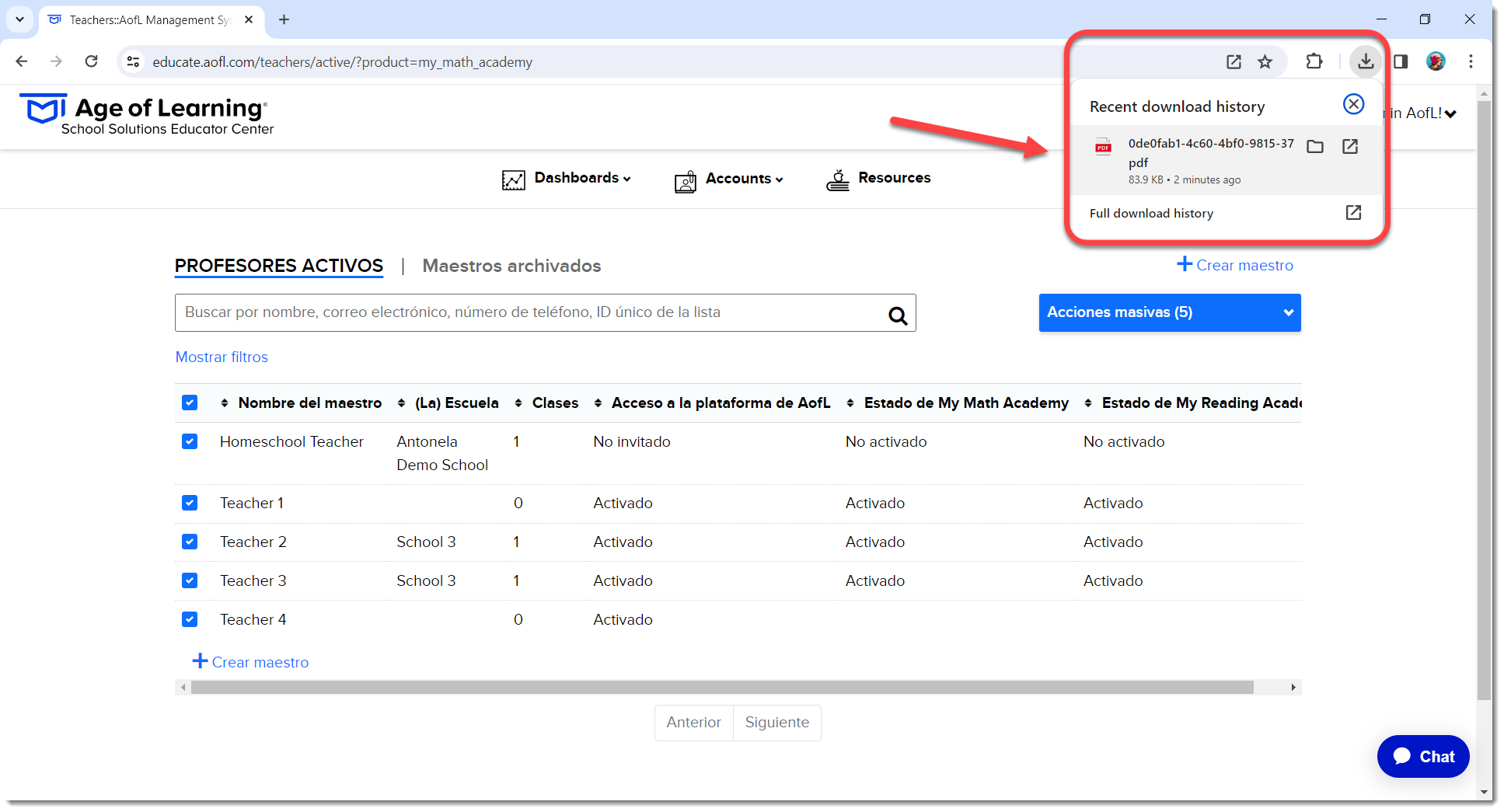Expand the Accounts menu

click(x=729, y=179)
